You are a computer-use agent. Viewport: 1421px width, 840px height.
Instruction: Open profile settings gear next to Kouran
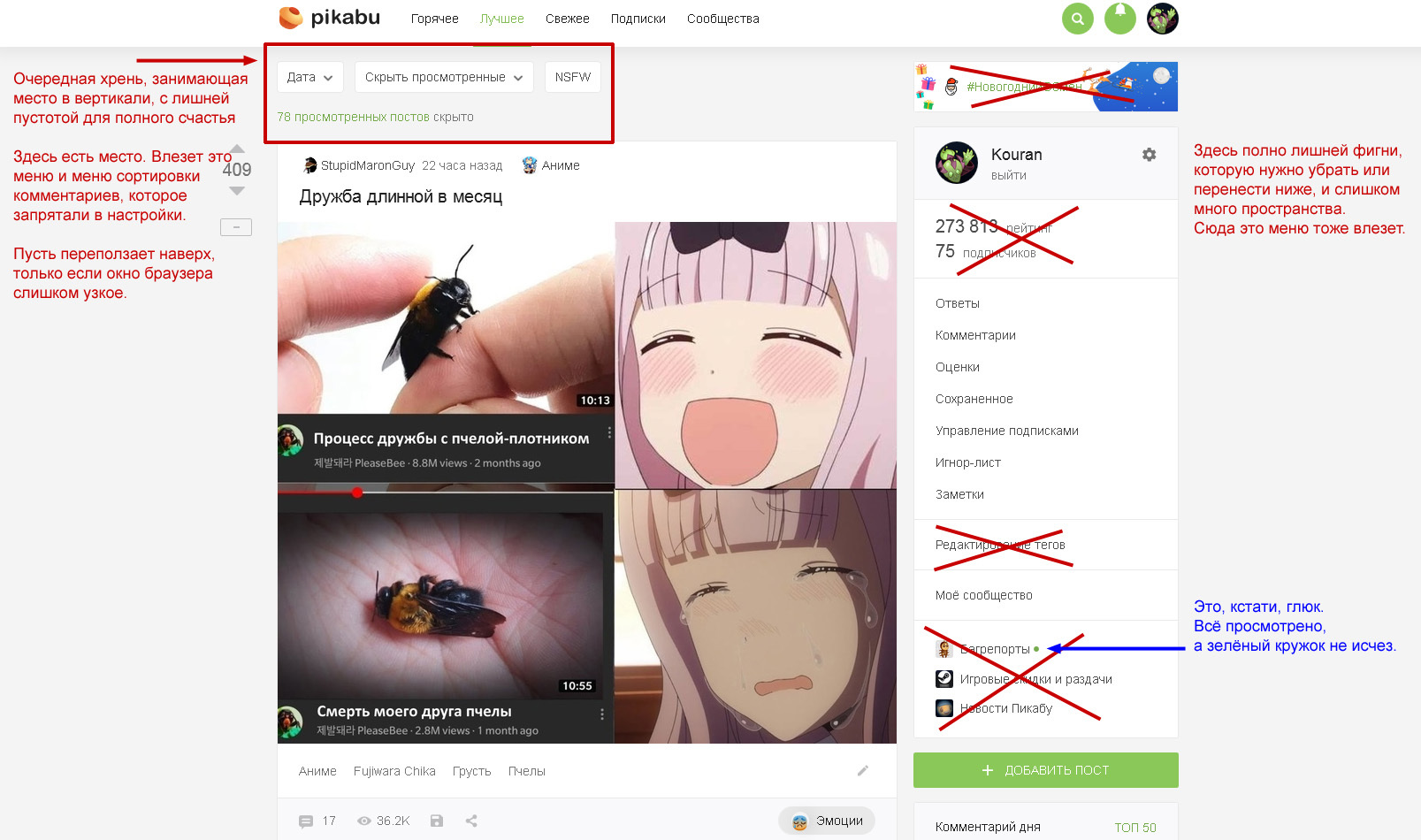(x=1149, y=155)
